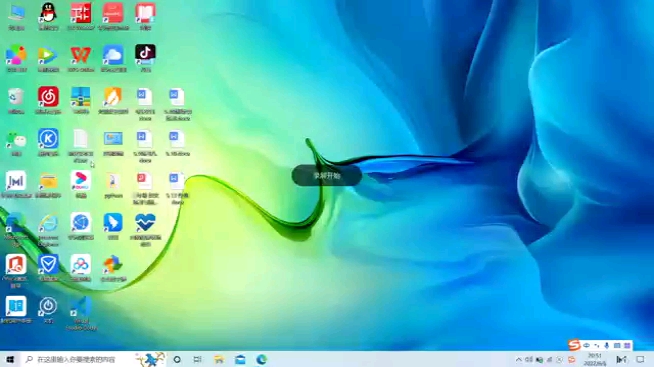
Task: Open Task View from the taskbar
Action: [198, 359]
